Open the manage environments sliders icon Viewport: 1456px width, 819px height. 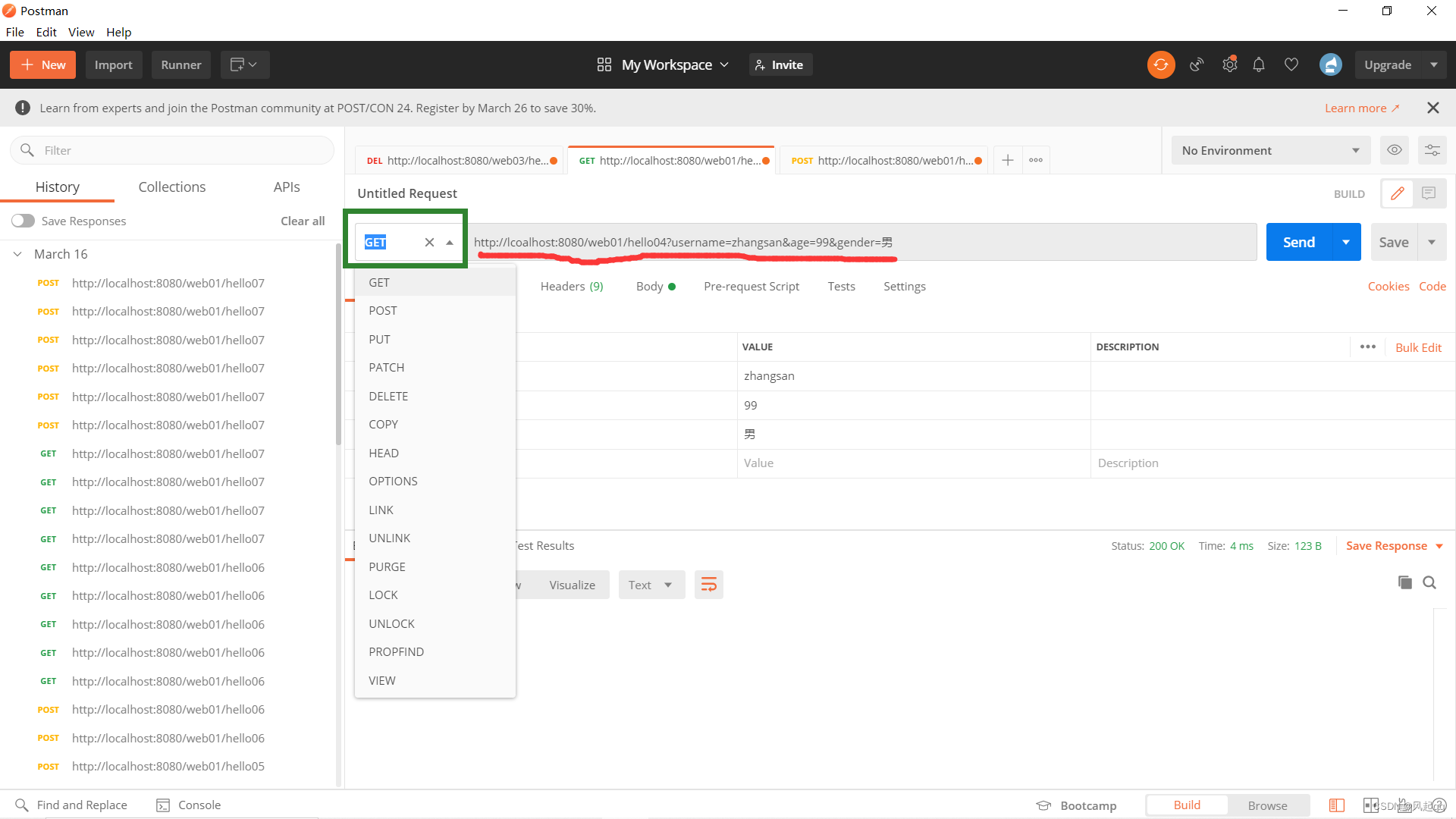pos(1432,150)
